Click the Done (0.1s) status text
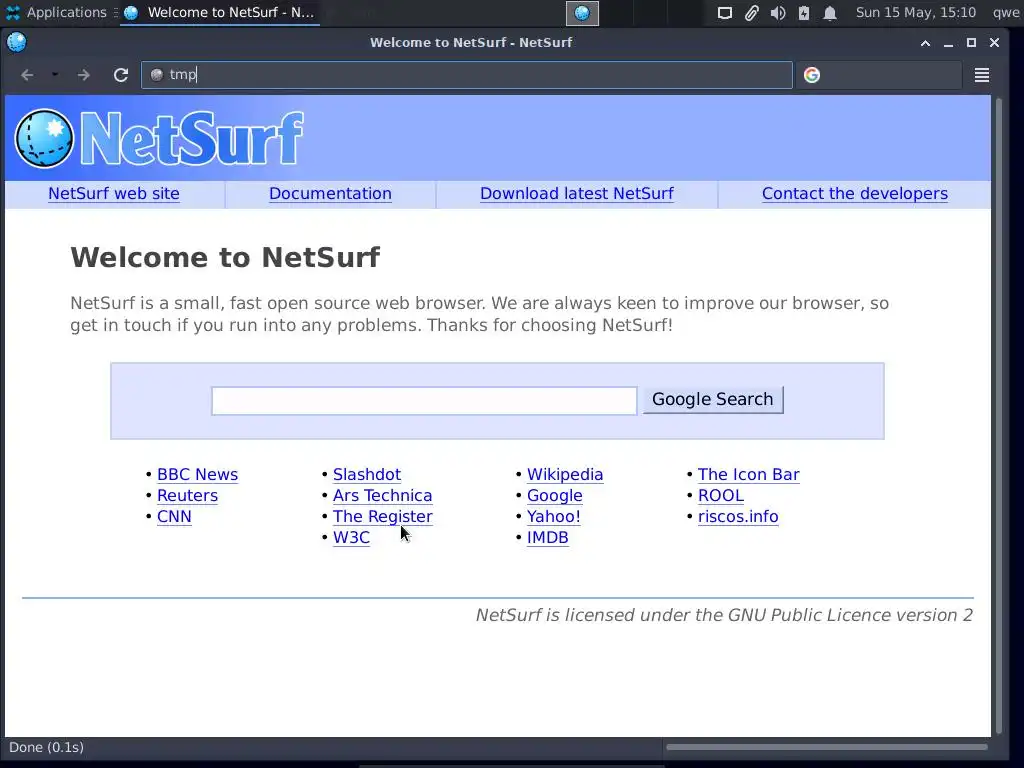Viewport: 1024px width, 768px height. click(46, 747)
